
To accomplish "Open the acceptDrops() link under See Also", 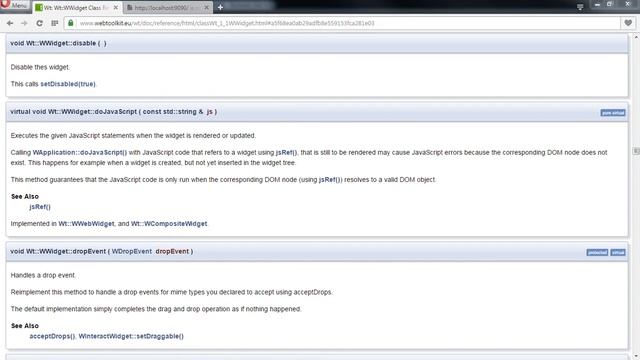I will pyautogui.click(x=52, y=336).
